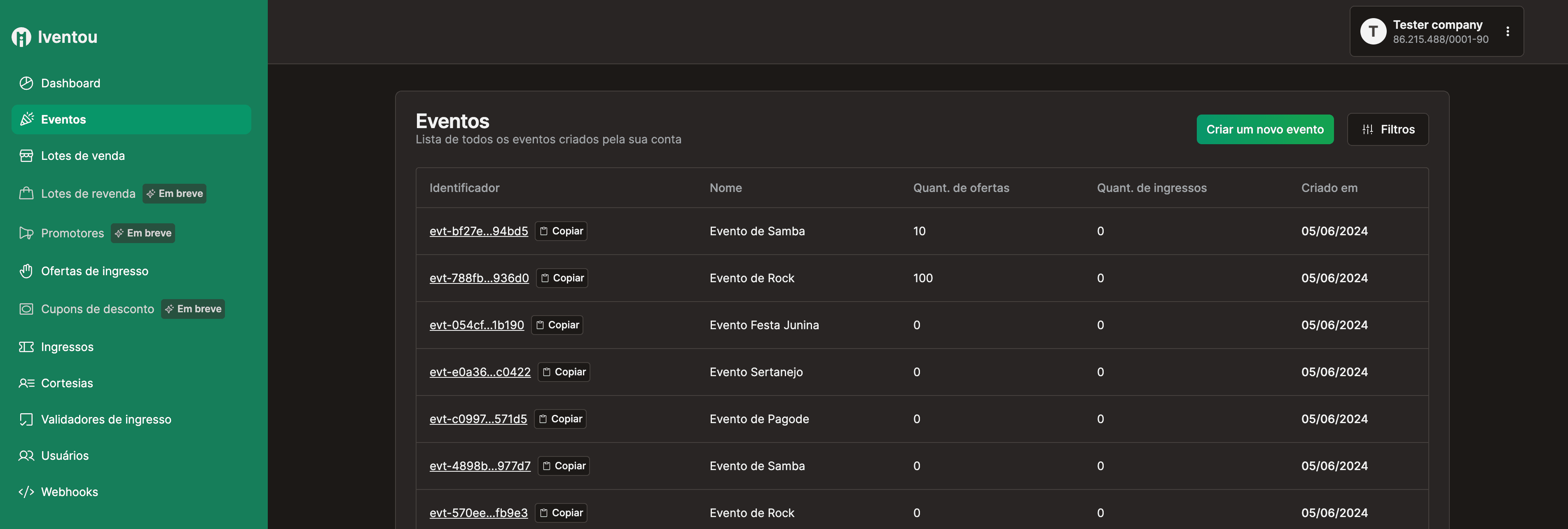Screen dimensions: 1568x529
Task: Go to Dashboard in the sidebar
Action: tap(131, 83)
